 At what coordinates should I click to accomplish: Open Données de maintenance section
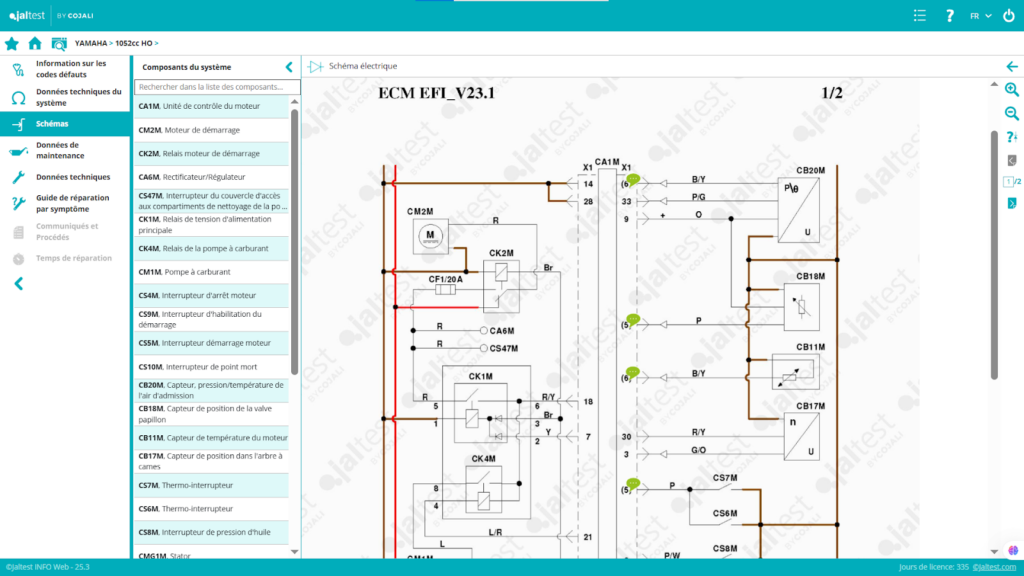tap(60, 150)
